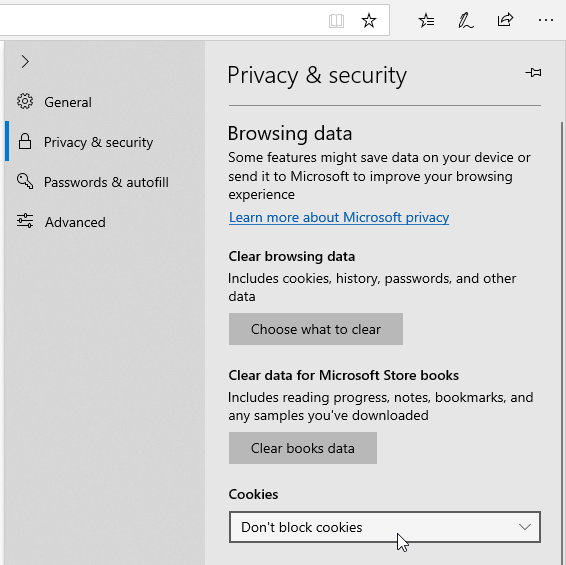Click the Share page icon
Screen dimensions: 566x565
click(x=505, y=20)
